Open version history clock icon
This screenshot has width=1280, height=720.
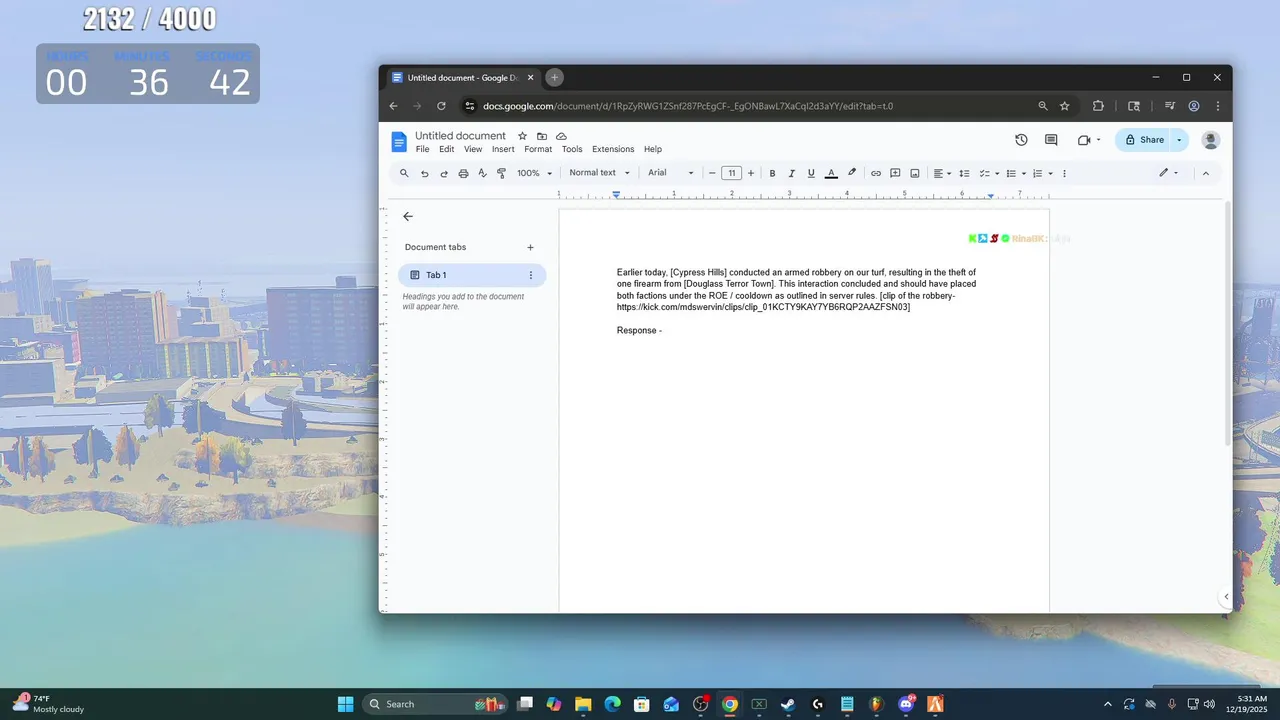click(1021, 140)
